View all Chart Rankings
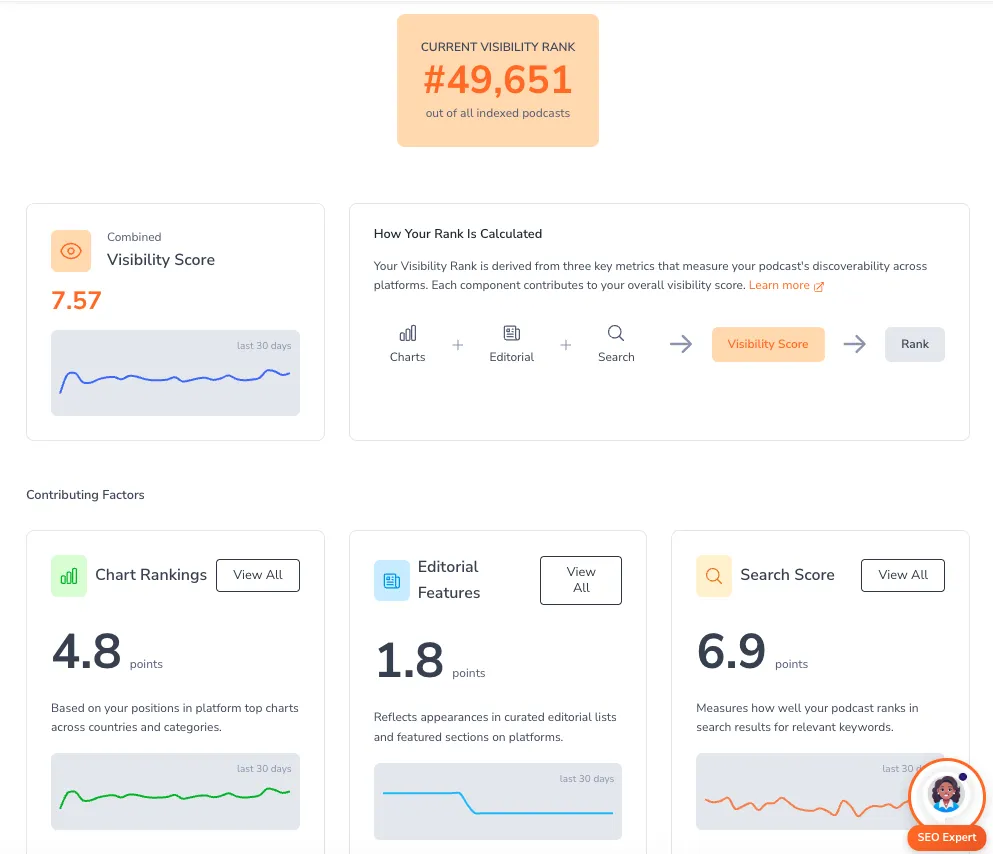The width and height of the screenshot is (993, 854). click(258, 575)
